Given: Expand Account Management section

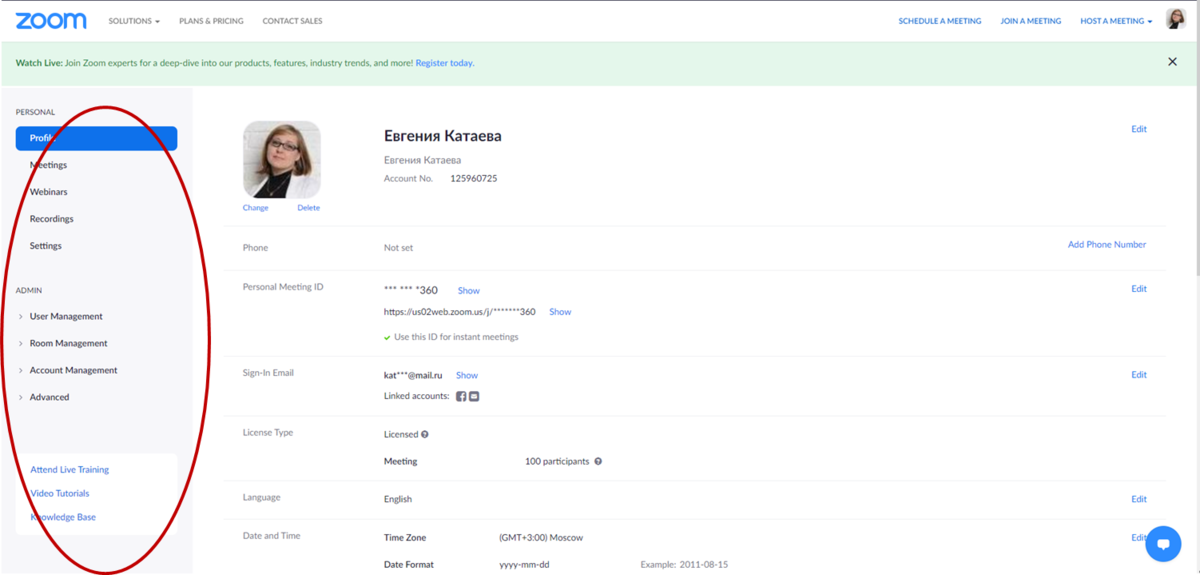Looking at the screenshot, I should [x=73, y=370].
